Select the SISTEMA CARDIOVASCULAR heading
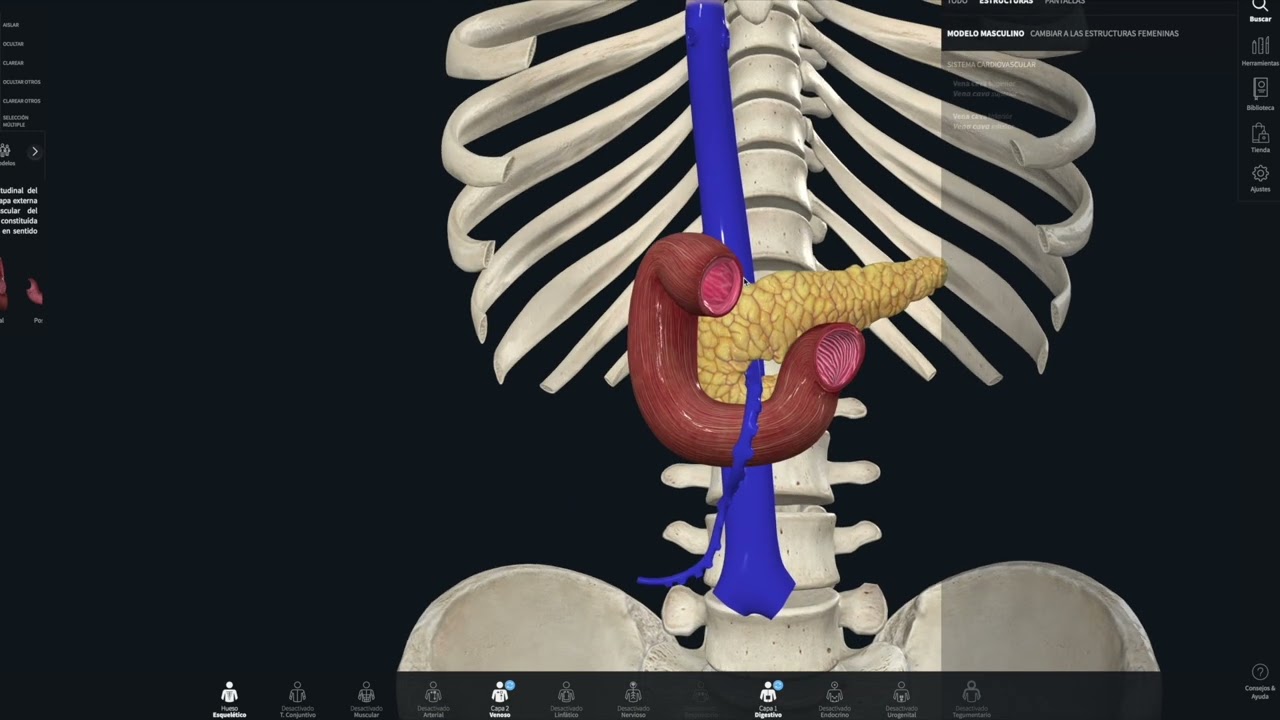The height and width of the screenshot is (720, 1280). pyautogui.click(x=991, y=64)
